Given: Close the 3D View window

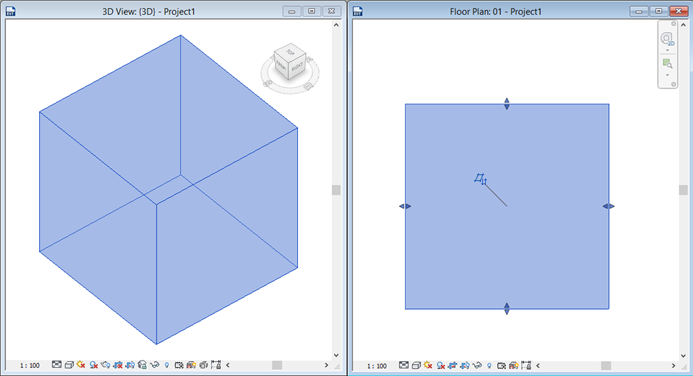Looking at the screenshot, I should tap(331, 11).
